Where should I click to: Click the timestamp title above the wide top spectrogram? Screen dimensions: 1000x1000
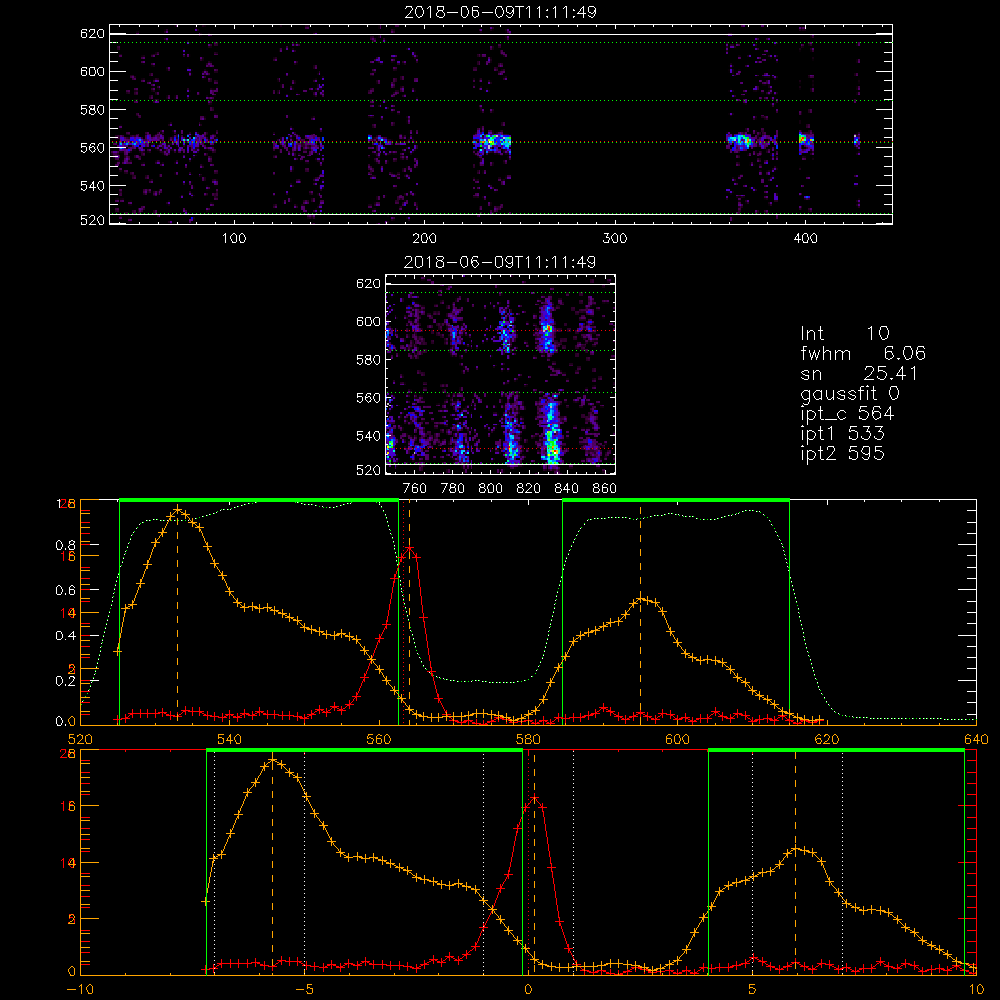point(500,12)
